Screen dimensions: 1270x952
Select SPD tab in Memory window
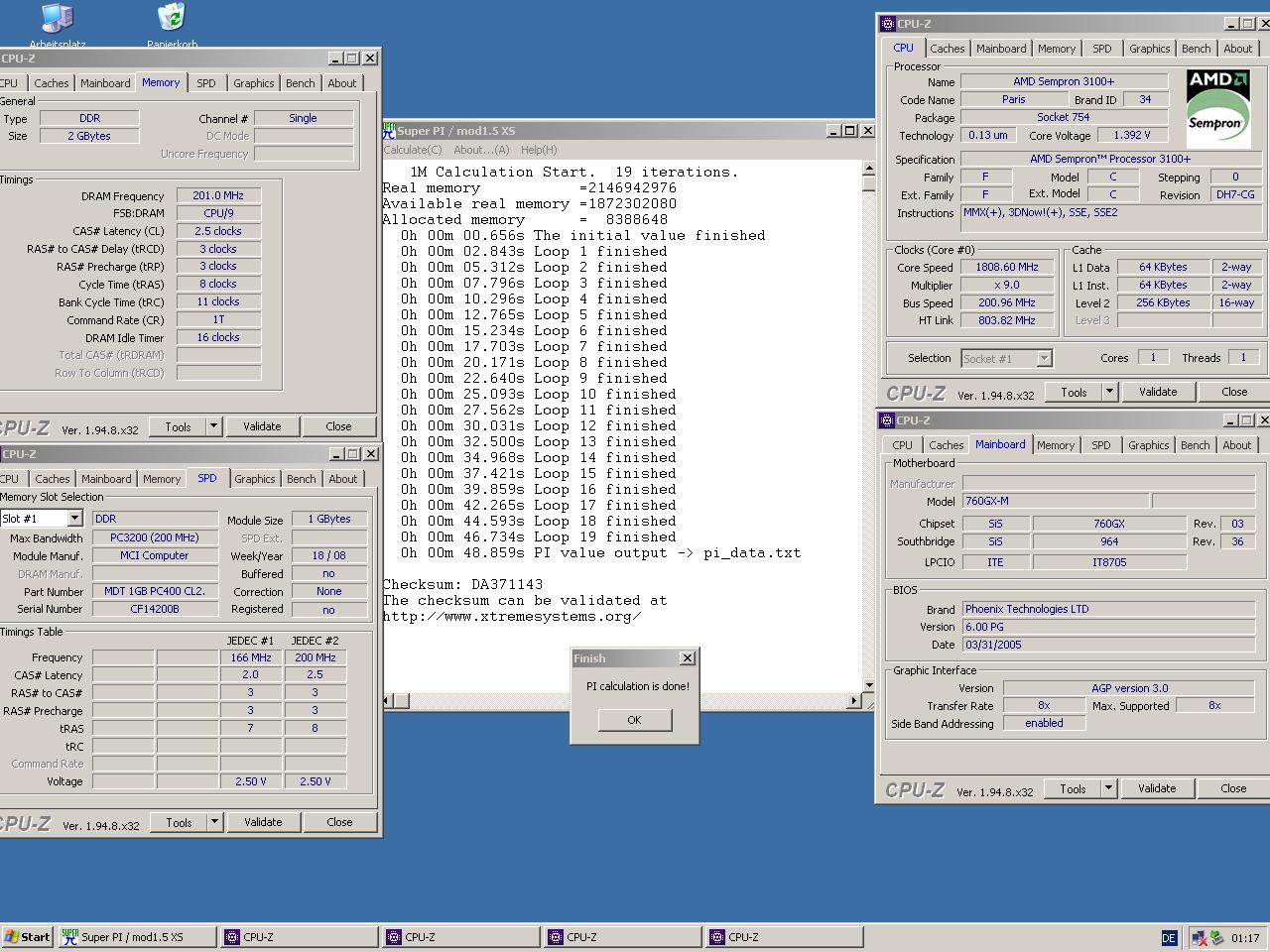tap(206, 83)
